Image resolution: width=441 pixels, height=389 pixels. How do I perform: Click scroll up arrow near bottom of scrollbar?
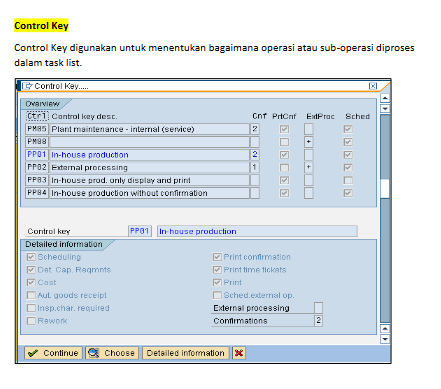(385, 328)
